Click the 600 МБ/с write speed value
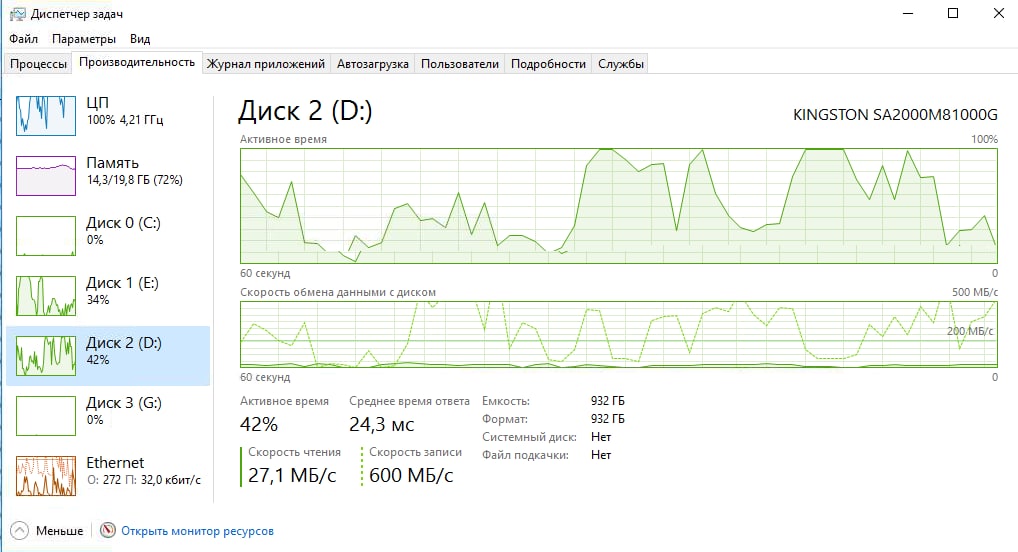The image size is (1018, 552). click(x=411, y=475)
